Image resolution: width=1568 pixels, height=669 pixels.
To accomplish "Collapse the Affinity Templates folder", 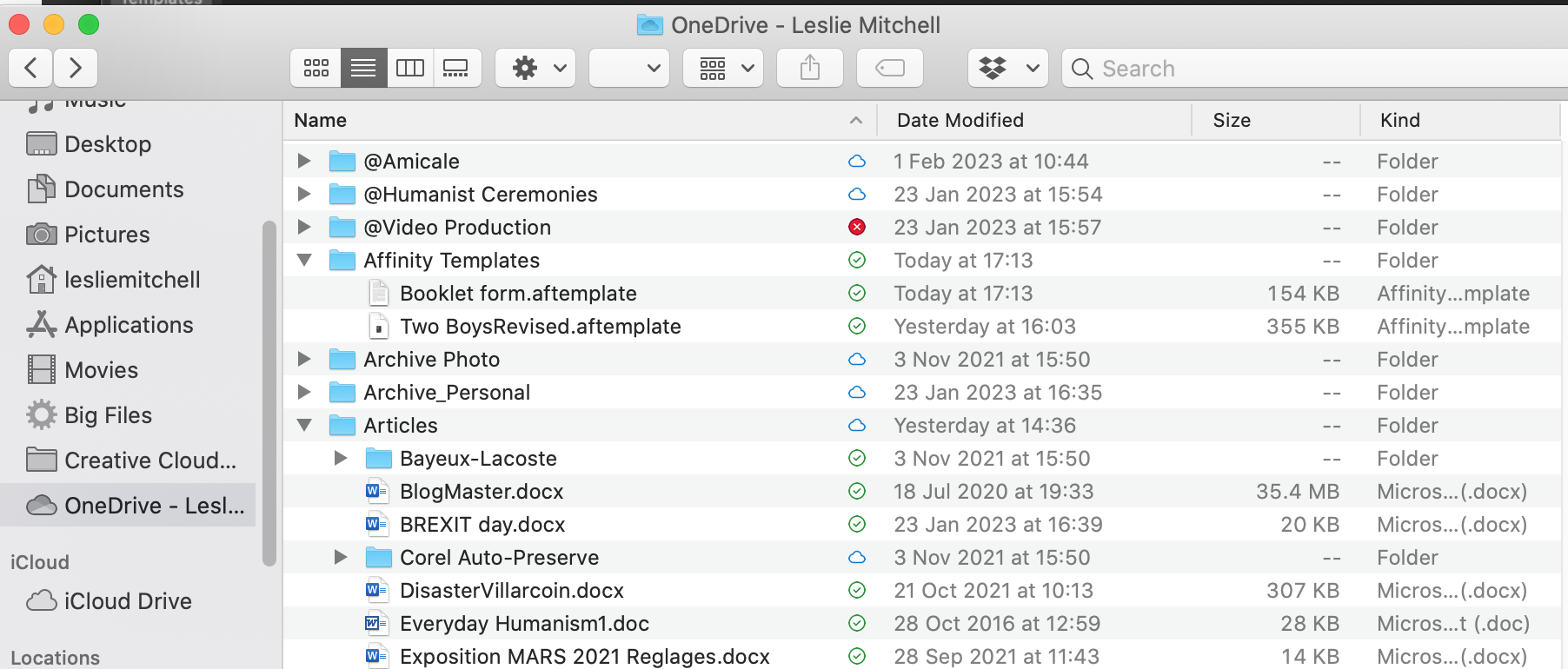I will click(304, 260).
